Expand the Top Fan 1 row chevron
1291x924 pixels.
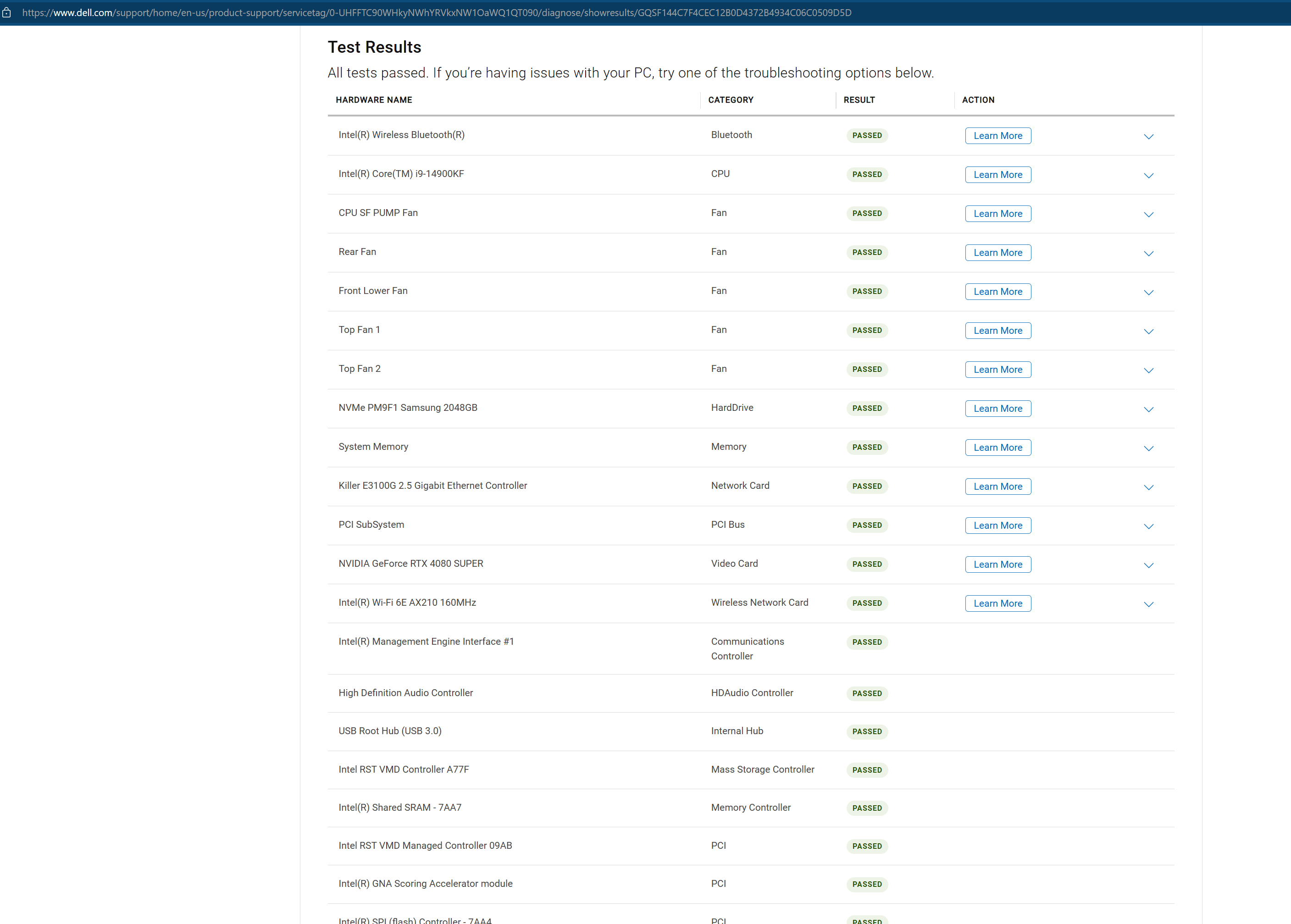coord(1148,332)
